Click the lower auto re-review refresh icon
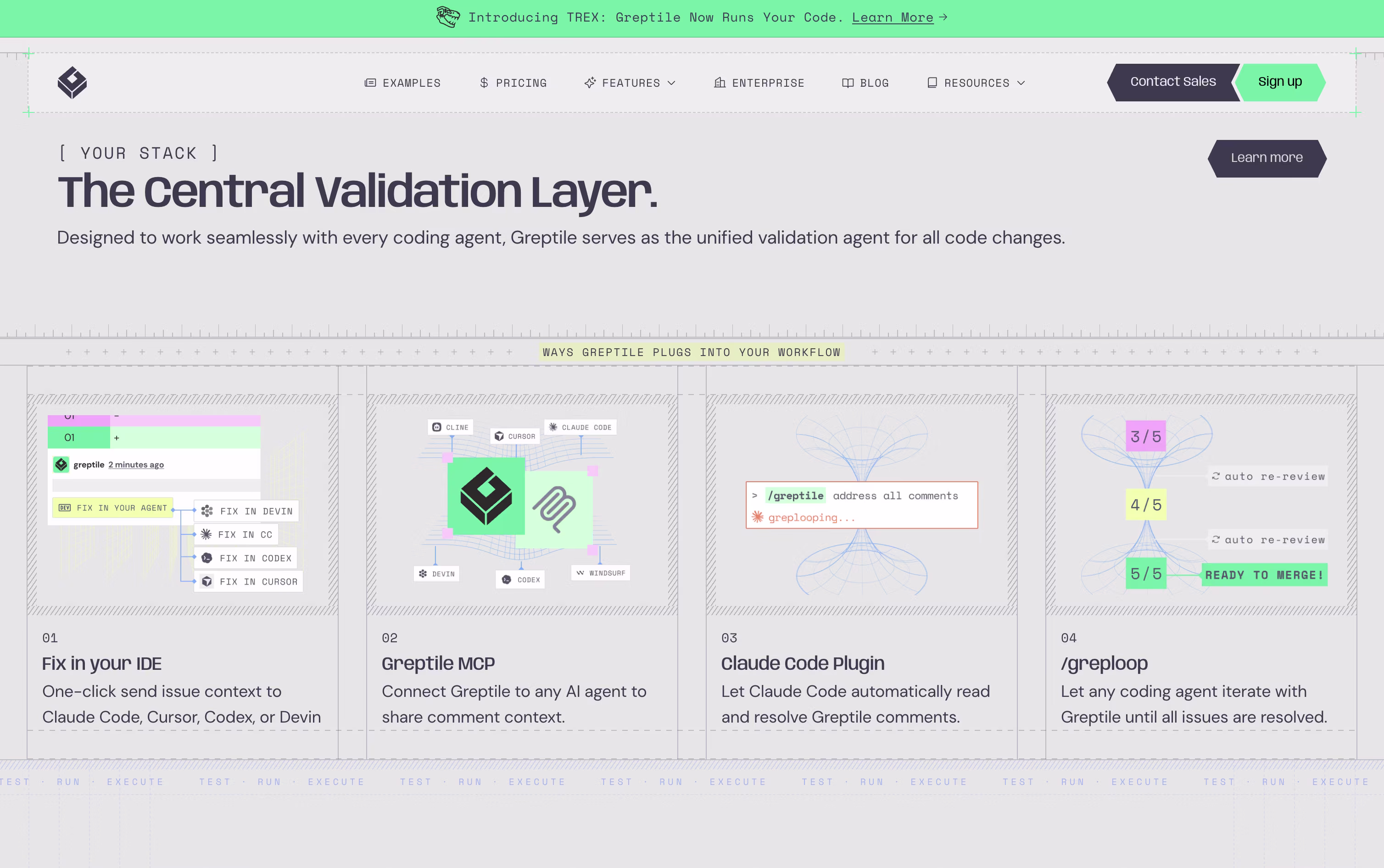The height and width of the screenshot is (868, 1384). 1216,540
